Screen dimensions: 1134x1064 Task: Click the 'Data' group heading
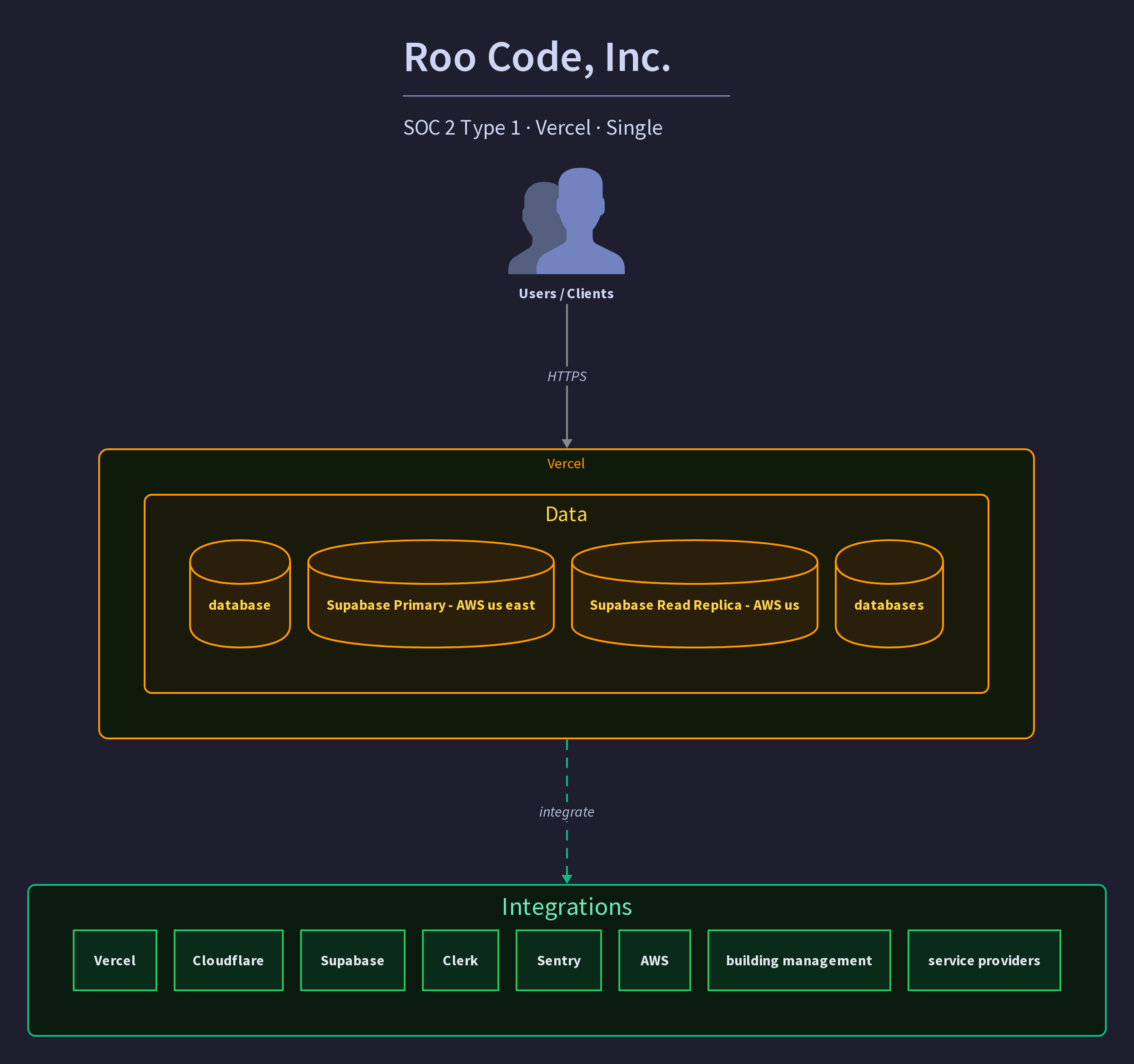(x=566, y=514)
